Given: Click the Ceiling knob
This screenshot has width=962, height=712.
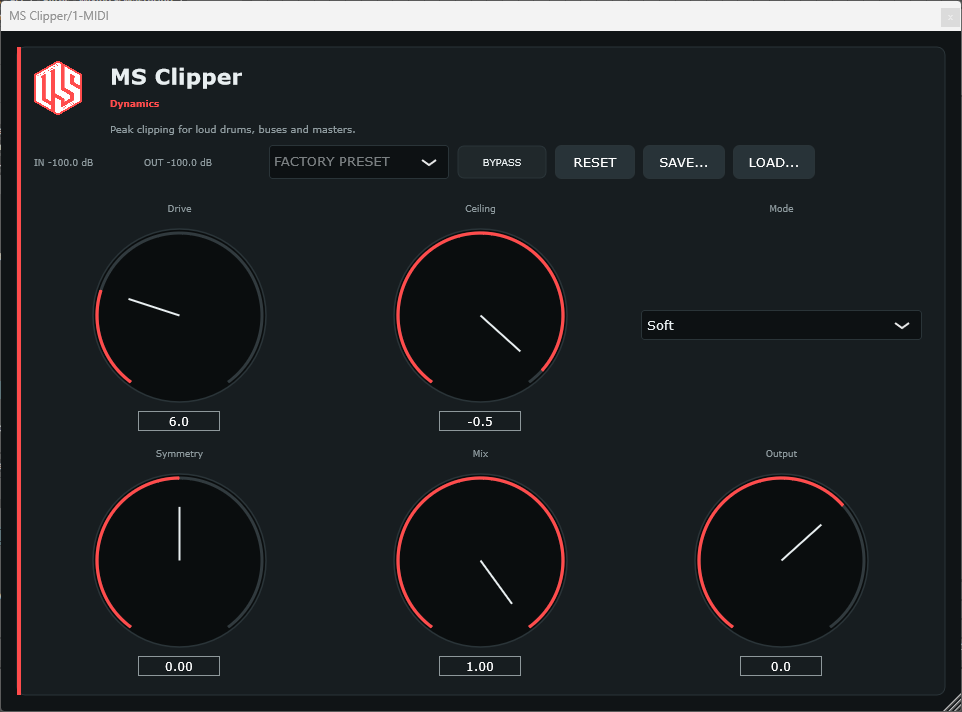Looking at the screenshot, I should click(x=480, y=315).
